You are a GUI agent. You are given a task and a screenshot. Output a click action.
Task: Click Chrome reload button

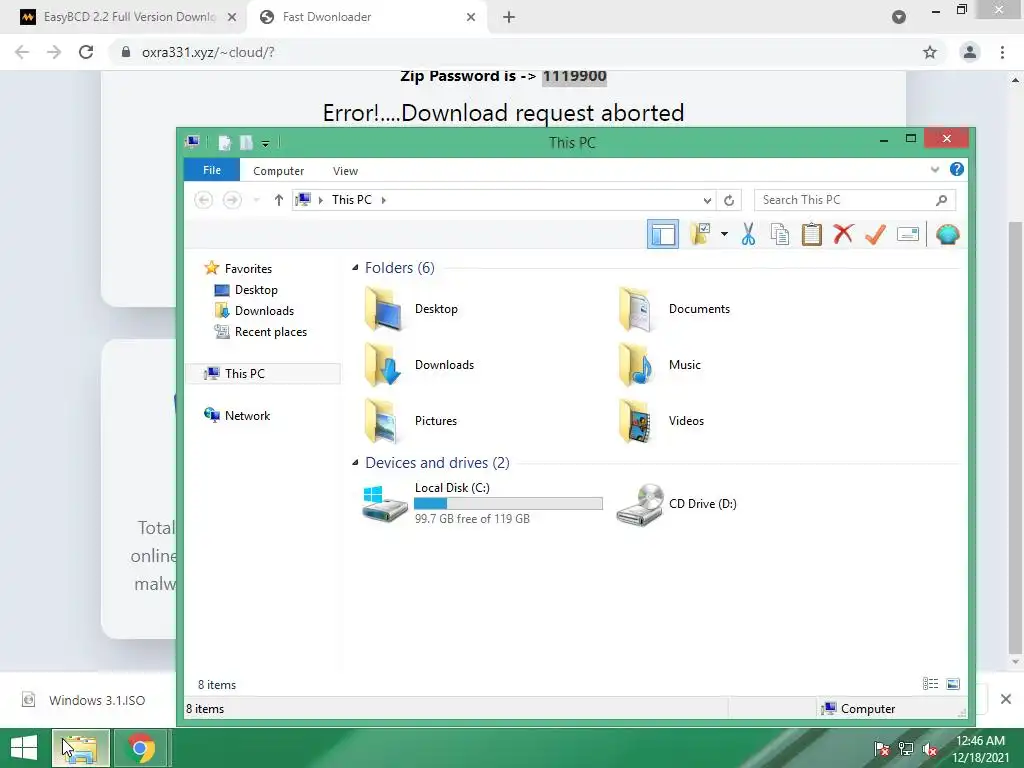click(86, 52)
